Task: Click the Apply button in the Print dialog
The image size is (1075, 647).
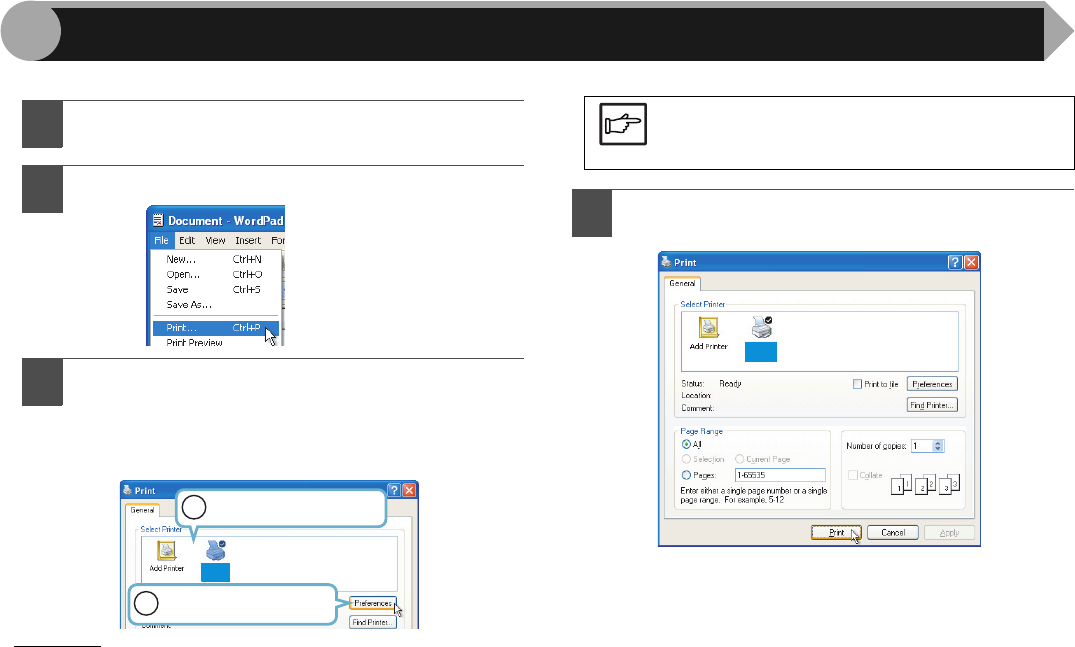Action: (x=949, y=533)
